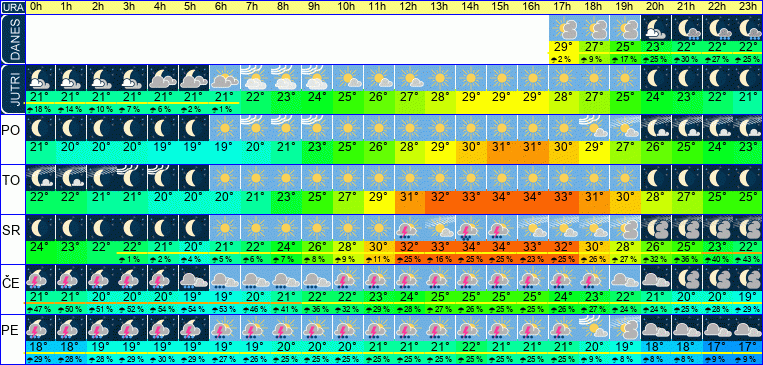Click the PE 6h thunderstorm icon
The height and width of the screenshot is (365, 763).
[x=225, y=327]
